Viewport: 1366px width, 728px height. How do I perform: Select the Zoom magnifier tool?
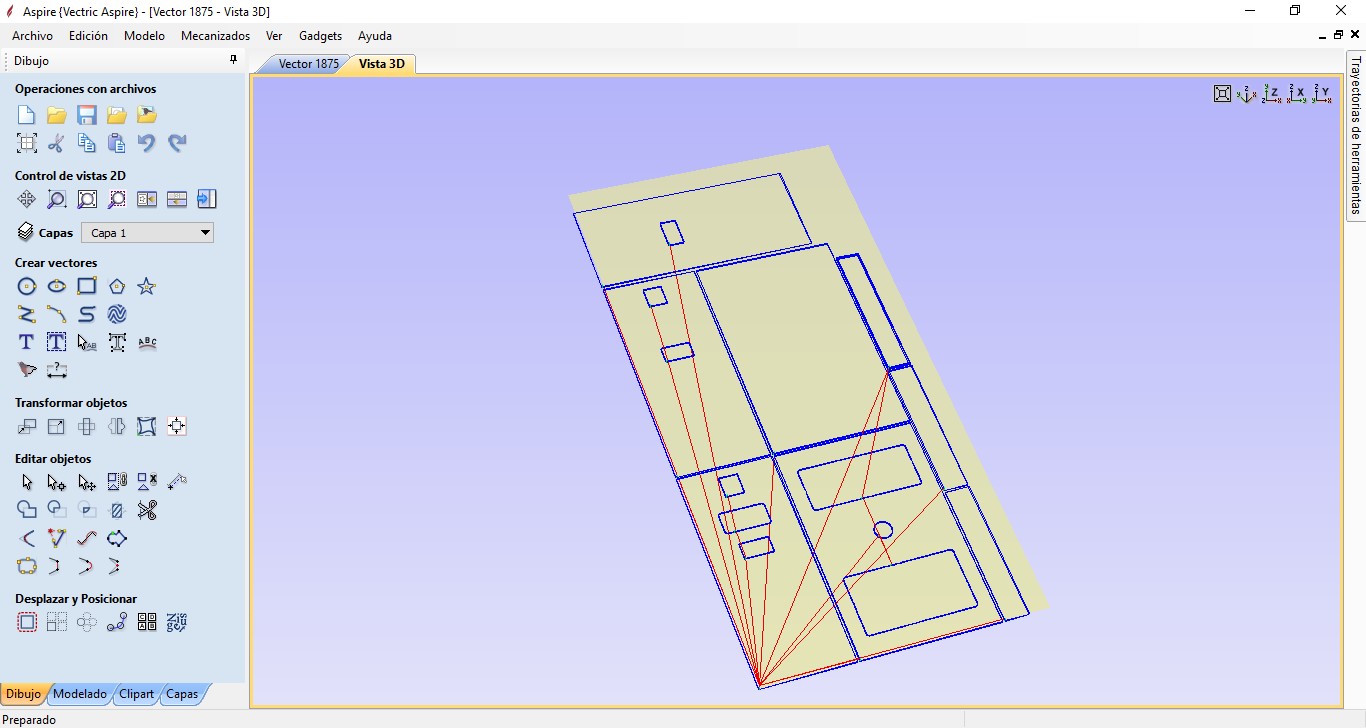(x=57, y=199)
